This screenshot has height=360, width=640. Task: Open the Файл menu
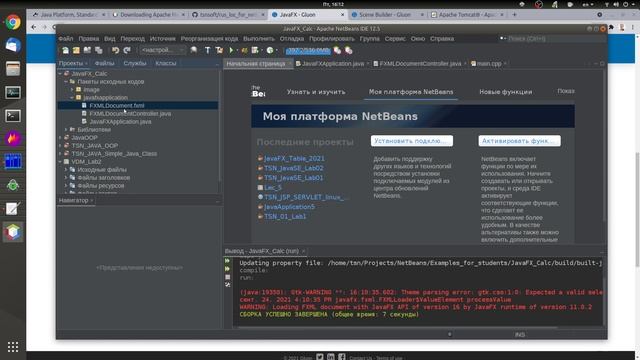[66, 39]
